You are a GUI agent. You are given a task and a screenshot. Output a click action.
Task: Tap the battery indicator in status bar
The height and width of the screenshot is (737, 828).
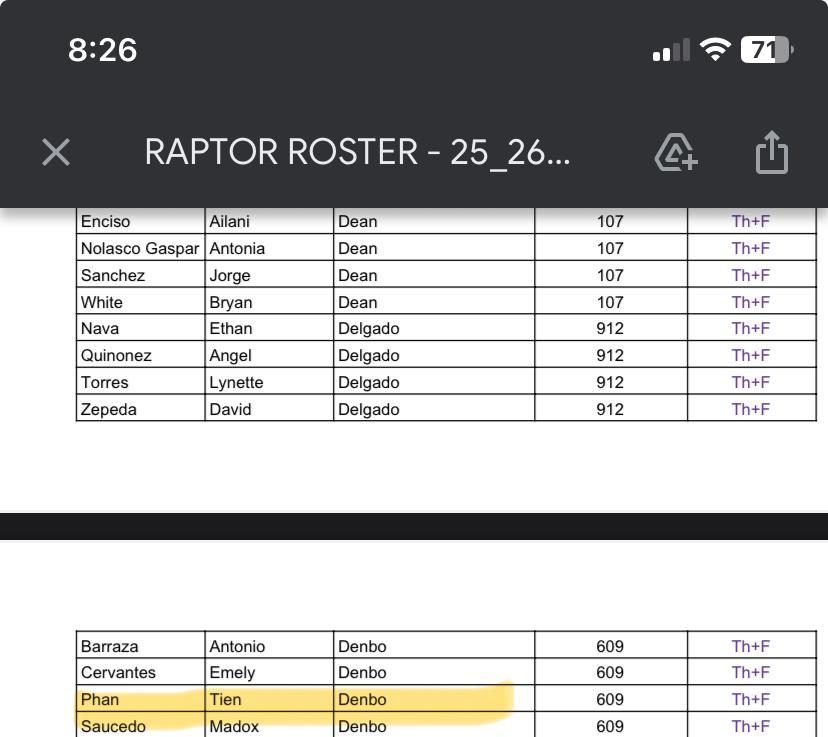pos(766,50)
